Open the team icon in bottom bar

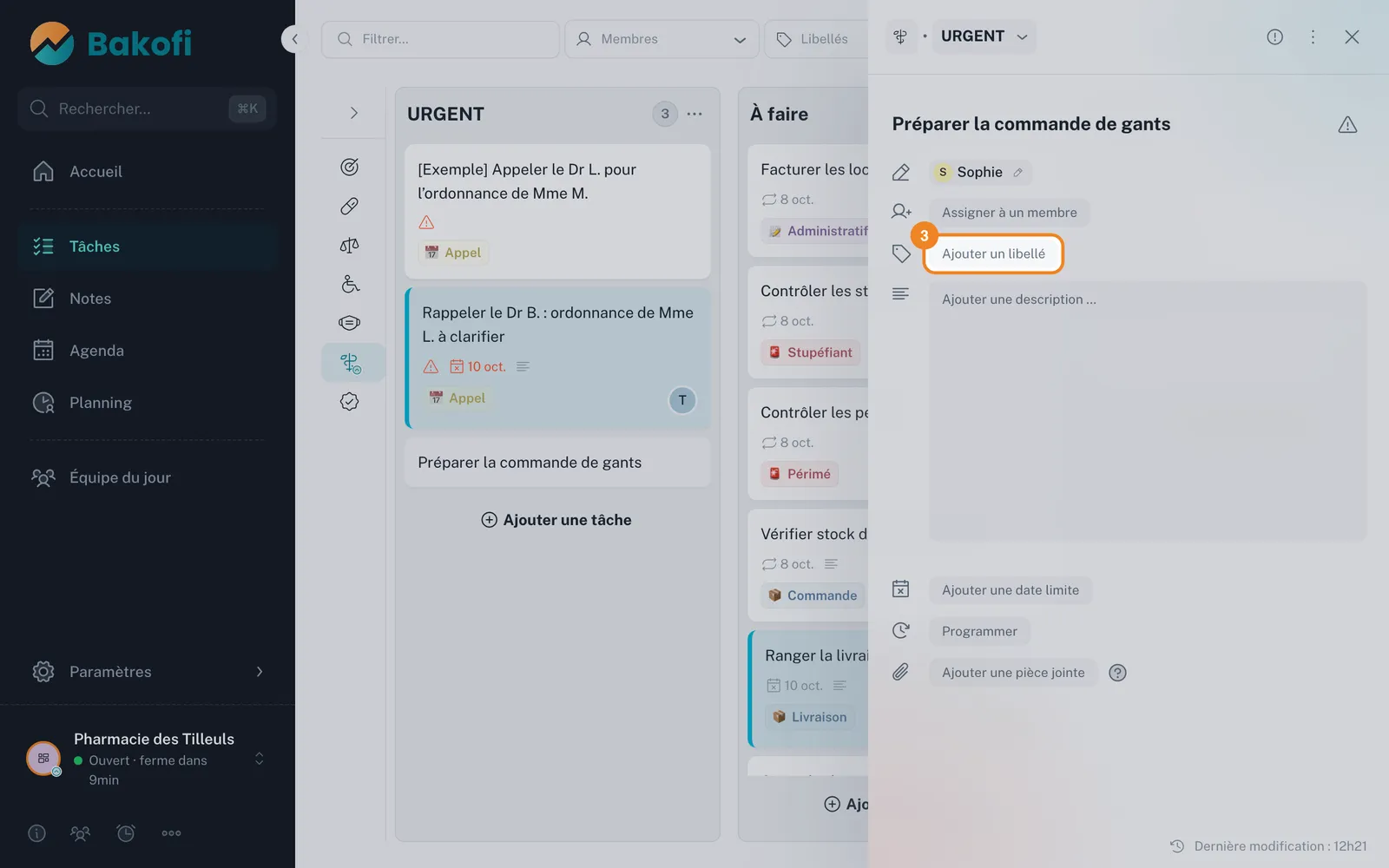80,833
